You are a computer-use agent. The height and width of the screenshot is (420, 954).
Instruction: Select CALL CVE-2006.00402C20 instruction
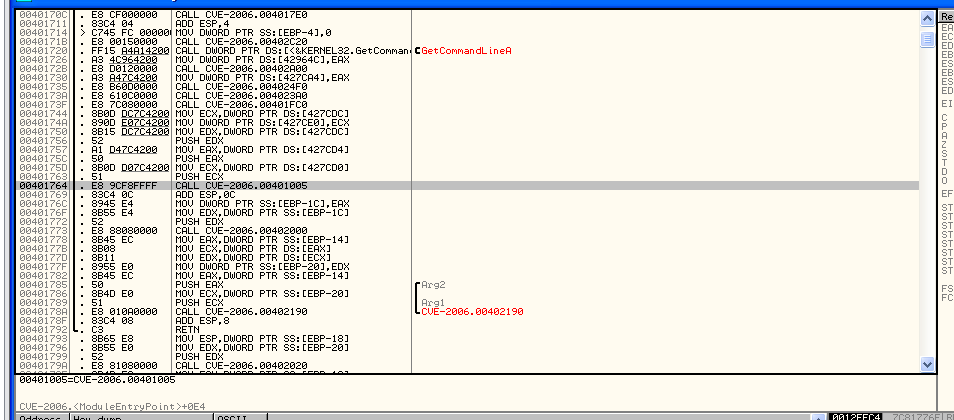[241, 41]
